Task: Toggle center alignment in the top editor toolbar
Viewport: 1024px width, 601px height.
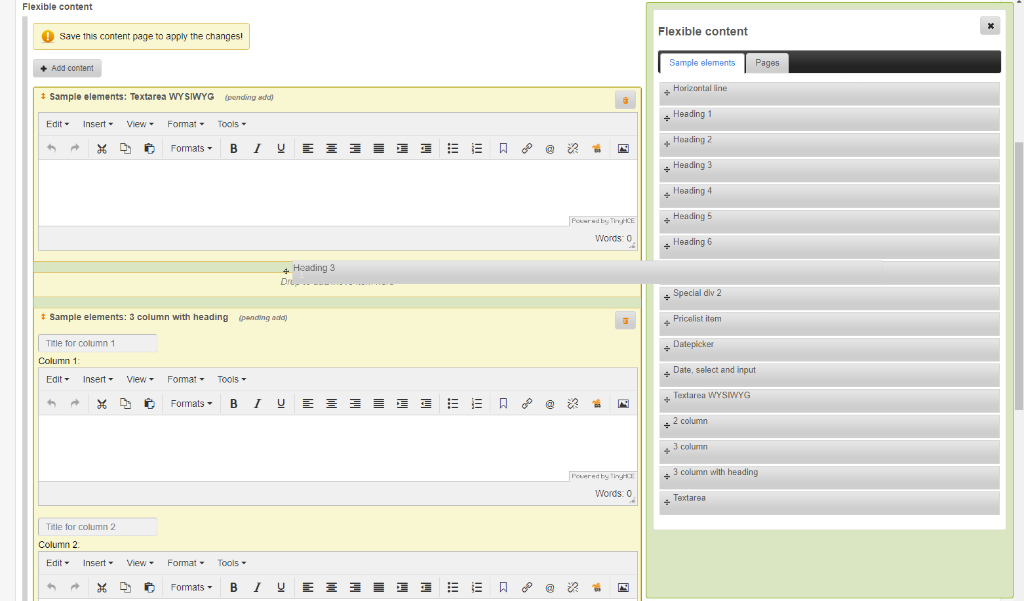Action: click(x=331, y=149)
